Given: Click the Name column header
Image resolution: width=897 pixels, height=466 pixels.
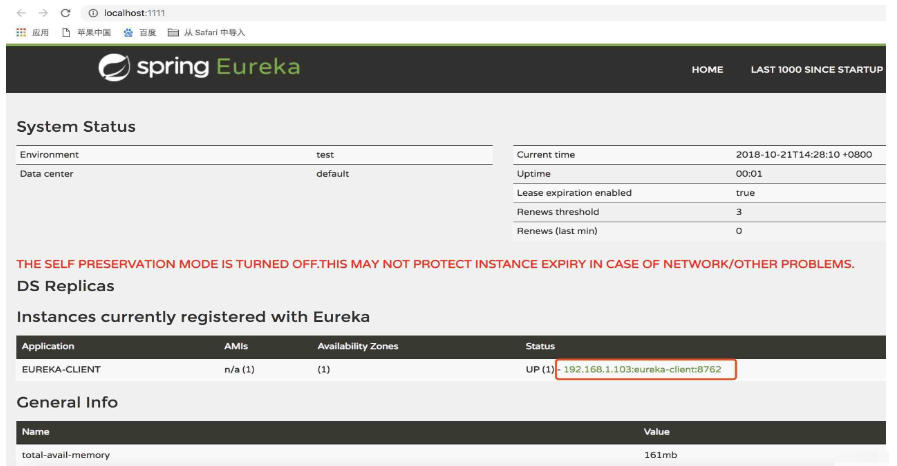Looking at the screenshot, I should click(x=35, y=432).
